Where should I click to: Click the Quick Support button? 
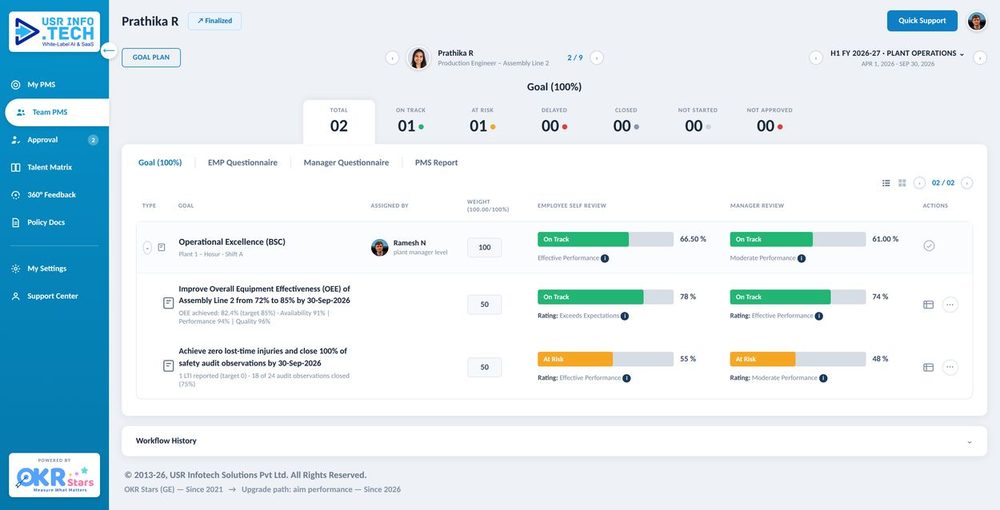coord(922,20)
